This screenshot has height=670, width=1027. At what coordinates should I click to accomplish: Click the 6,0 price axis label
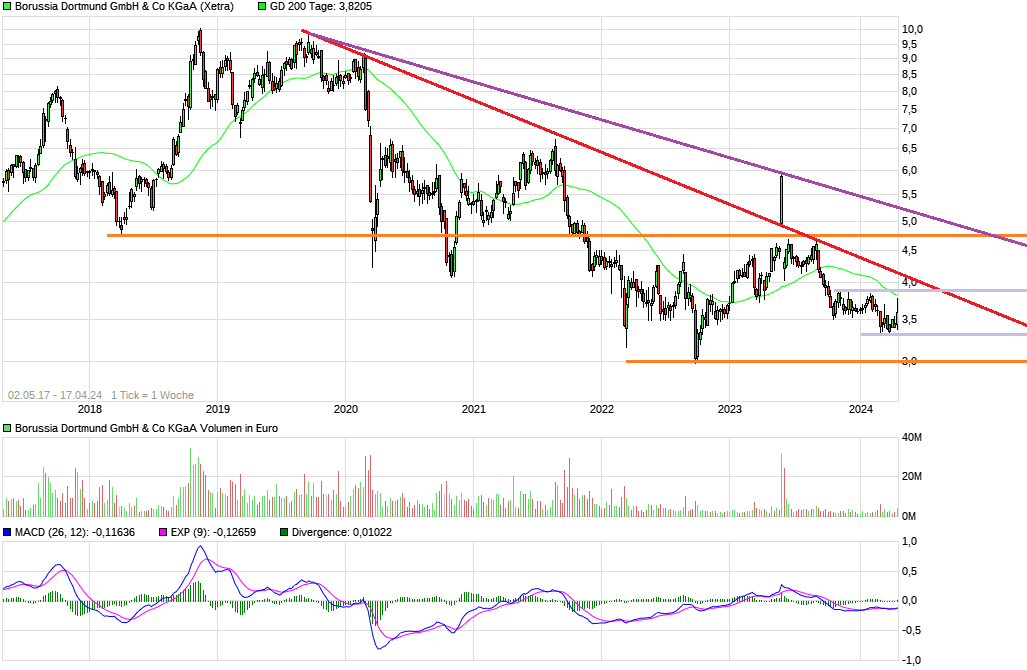[910, 171]
